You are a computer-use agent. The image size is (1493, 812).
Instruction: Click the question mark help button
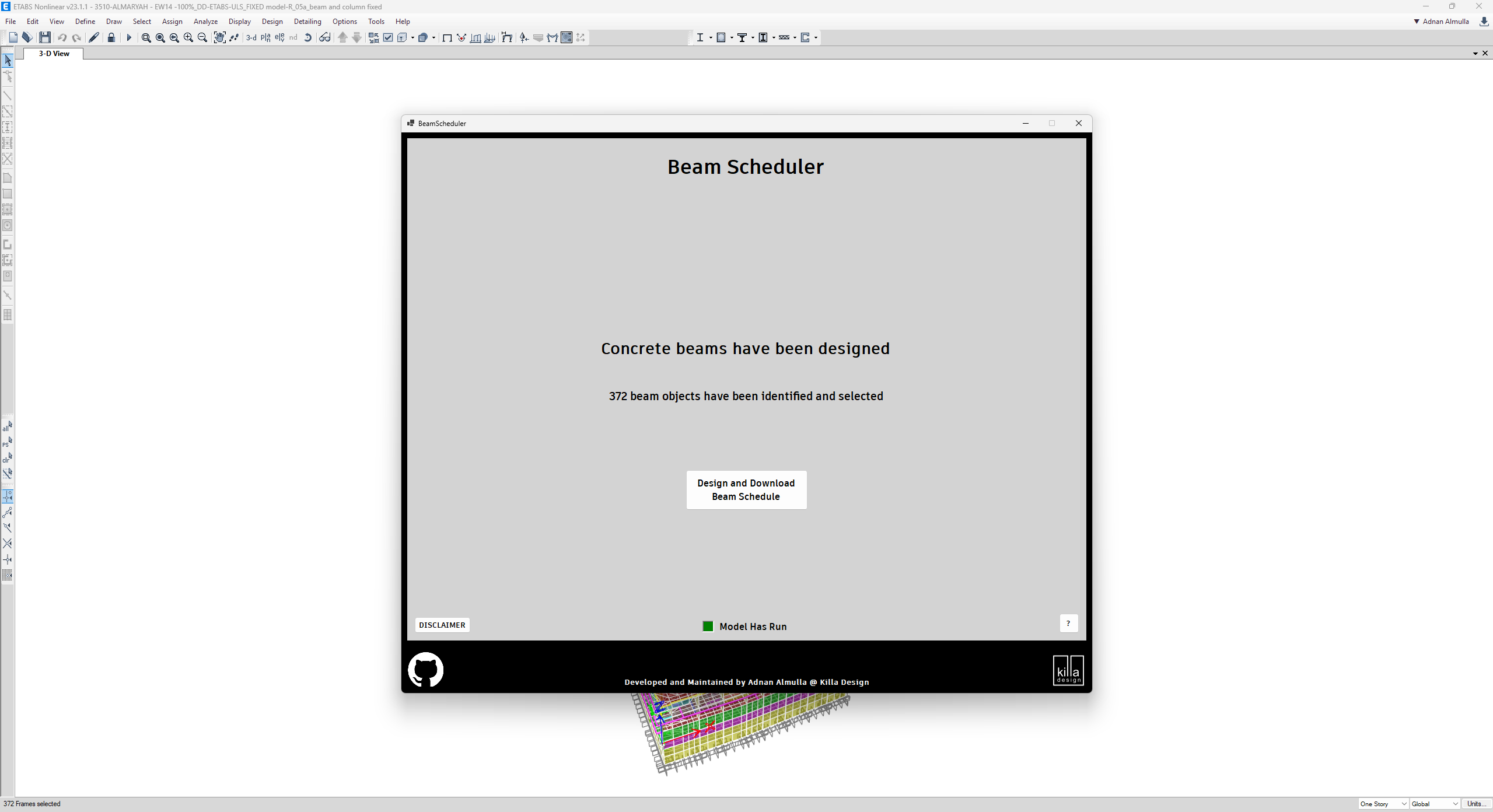pyautogui.click(x=1068, y=624)
